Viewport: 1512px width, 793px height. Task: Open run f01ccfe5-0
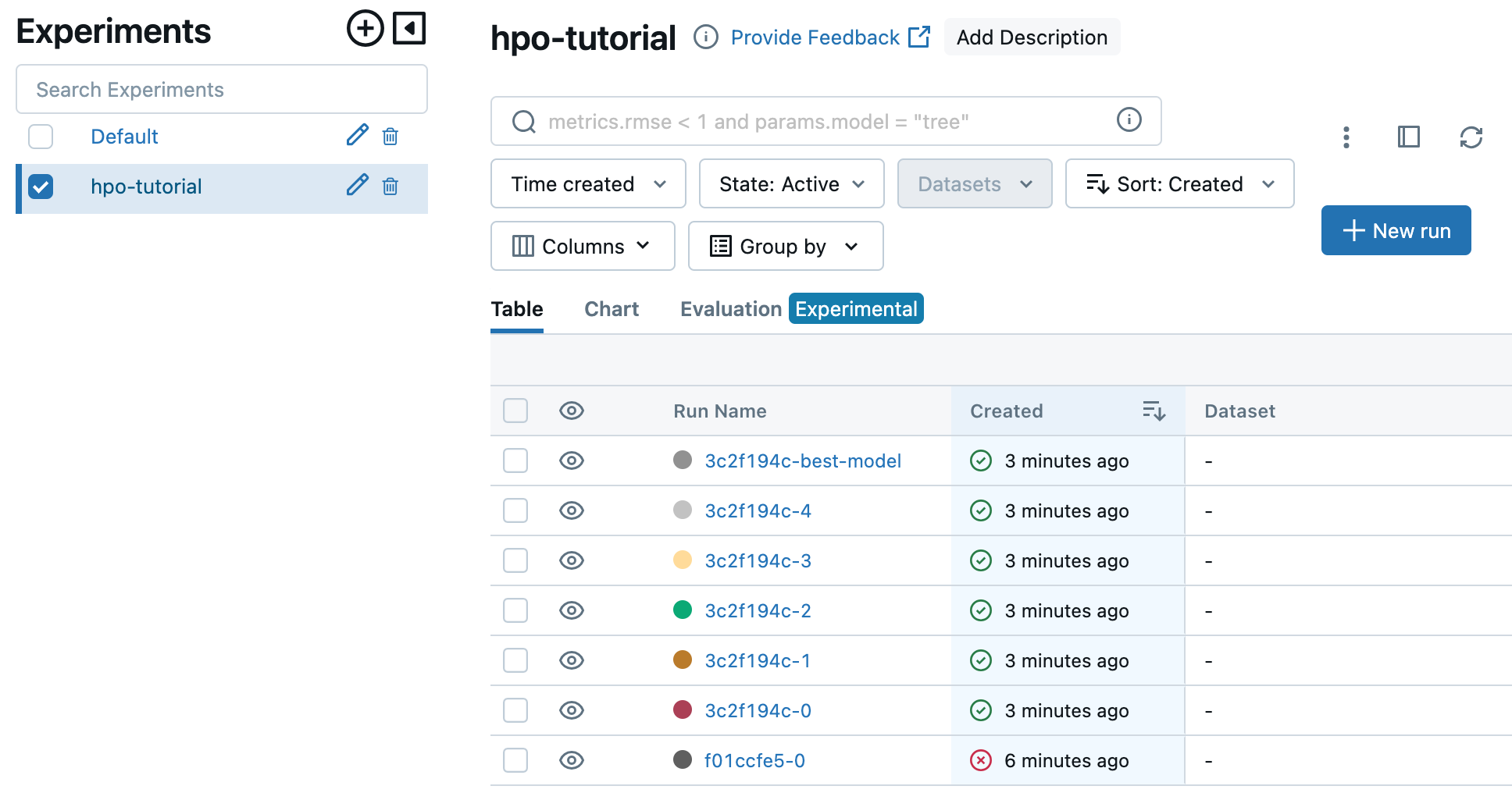pos(754,760)
